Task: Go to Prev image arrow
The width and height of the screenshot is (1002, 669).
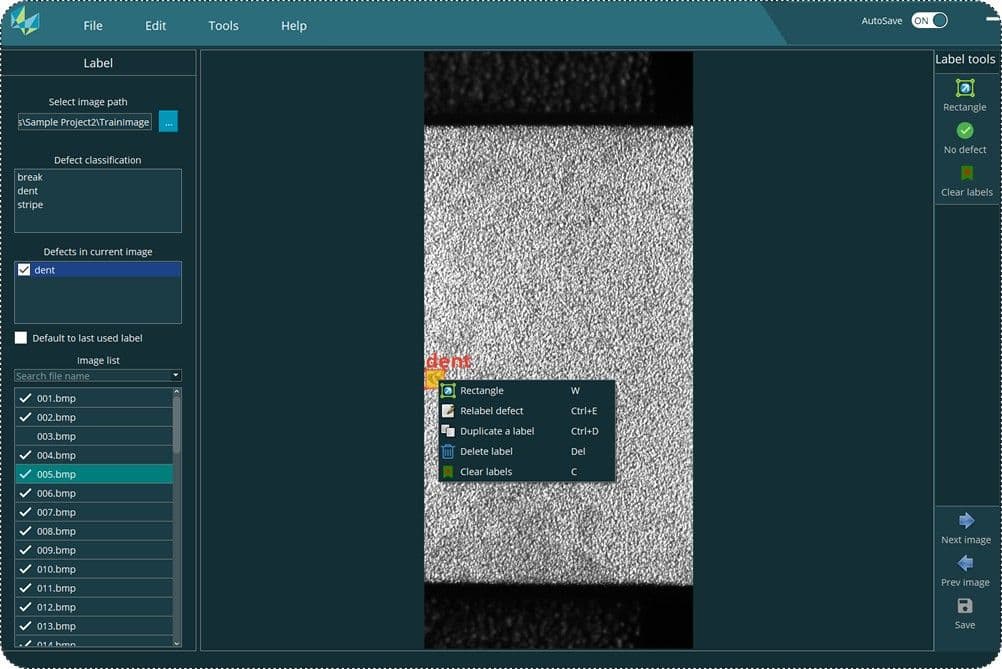Action: (x=965, y=564)
